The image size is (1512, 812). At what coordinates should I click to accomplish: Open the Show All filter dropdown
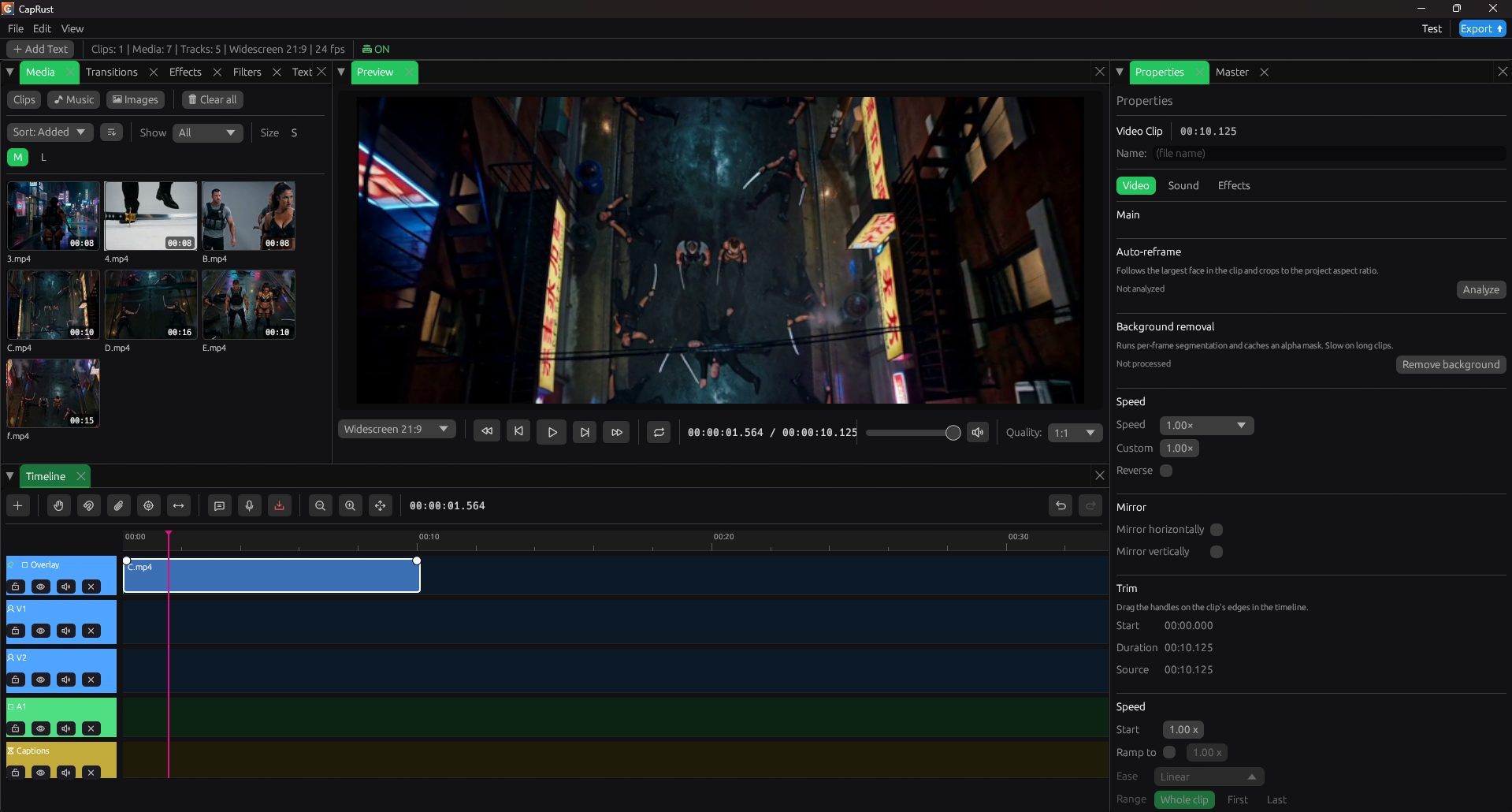point(208,132)
